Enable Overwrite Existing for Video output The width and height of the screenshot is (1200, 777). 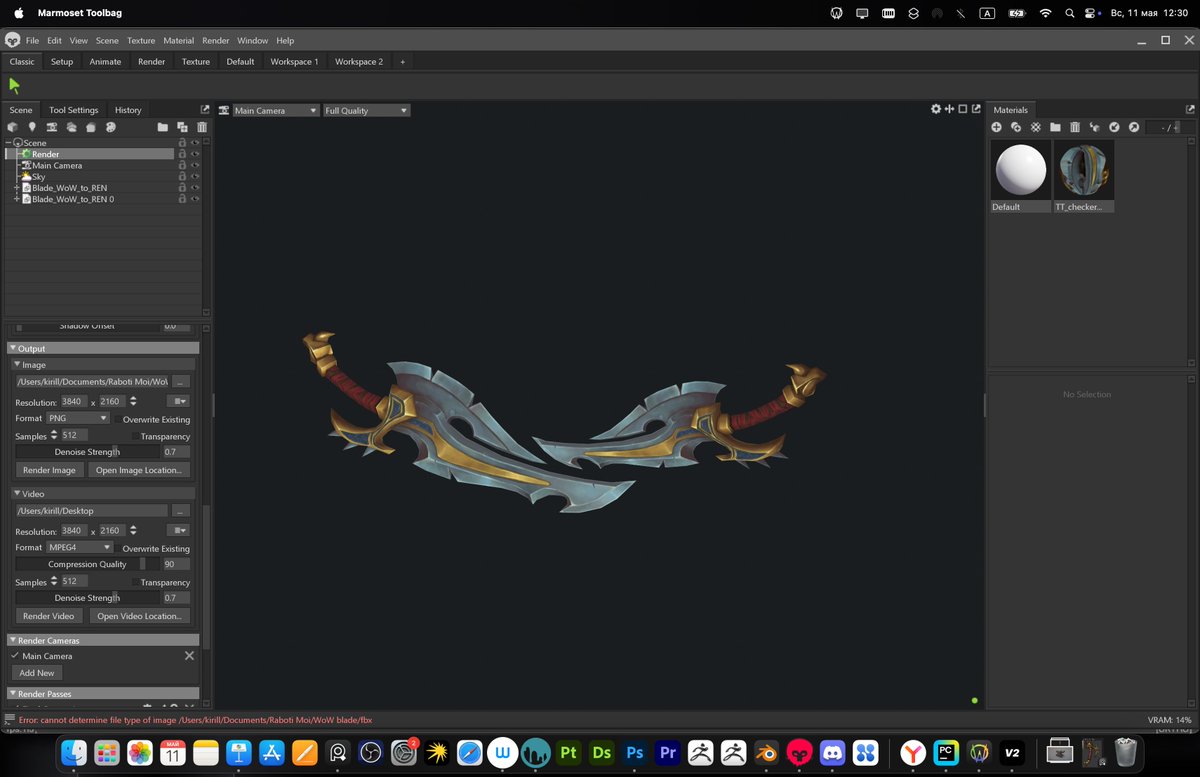point(117,548)
